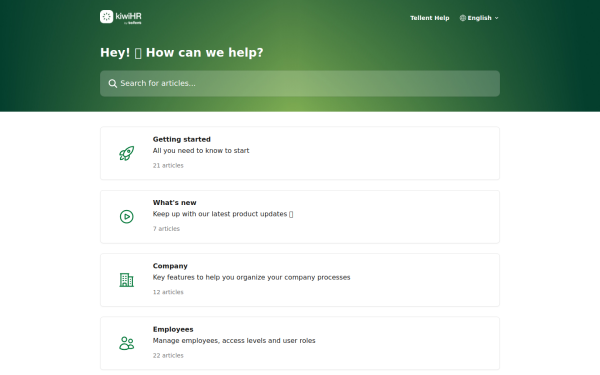600x375 pixels.
Task: Click the magnifying glass search icon
Action: tap(112, 83)
